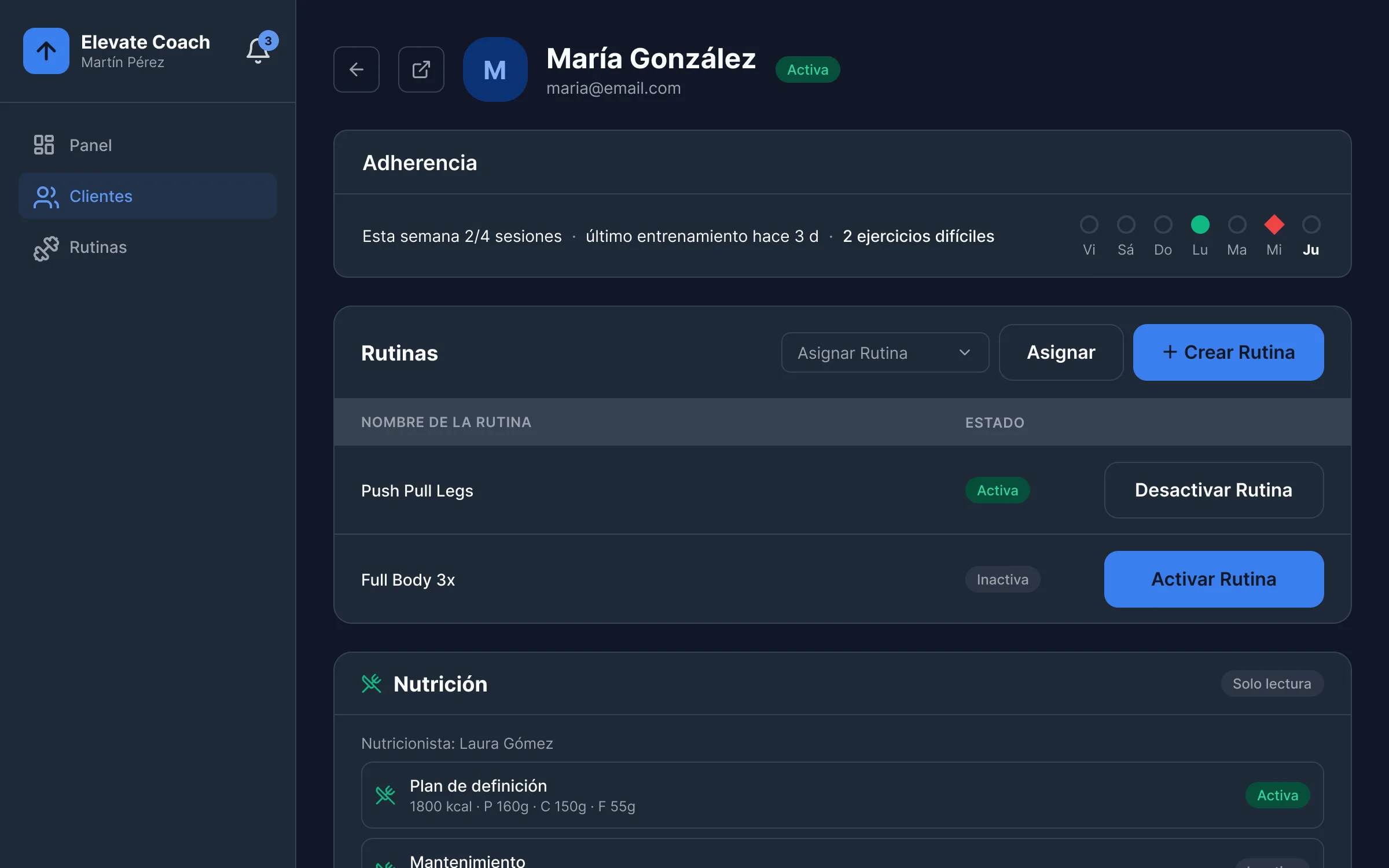Open the Plan de definición nutrition card
Image resolution: width=1389 pixels, height=868 pixels.
(842, 795)
